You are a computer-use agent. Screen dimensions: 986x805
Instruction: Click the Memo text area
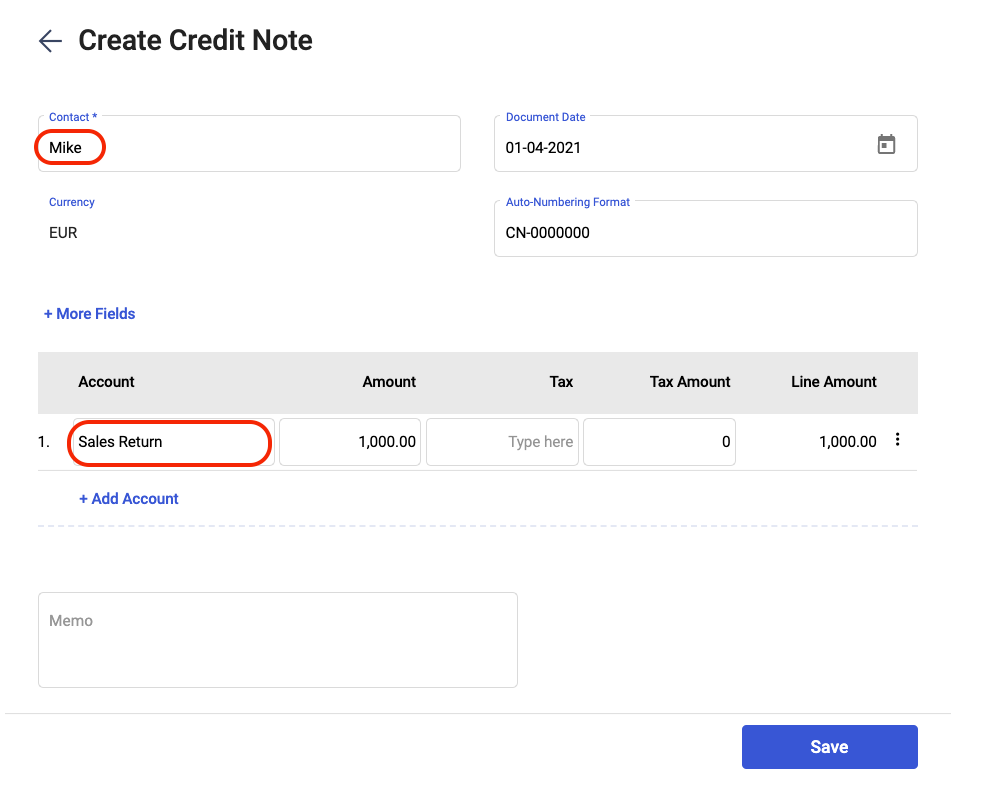point(278,640)
